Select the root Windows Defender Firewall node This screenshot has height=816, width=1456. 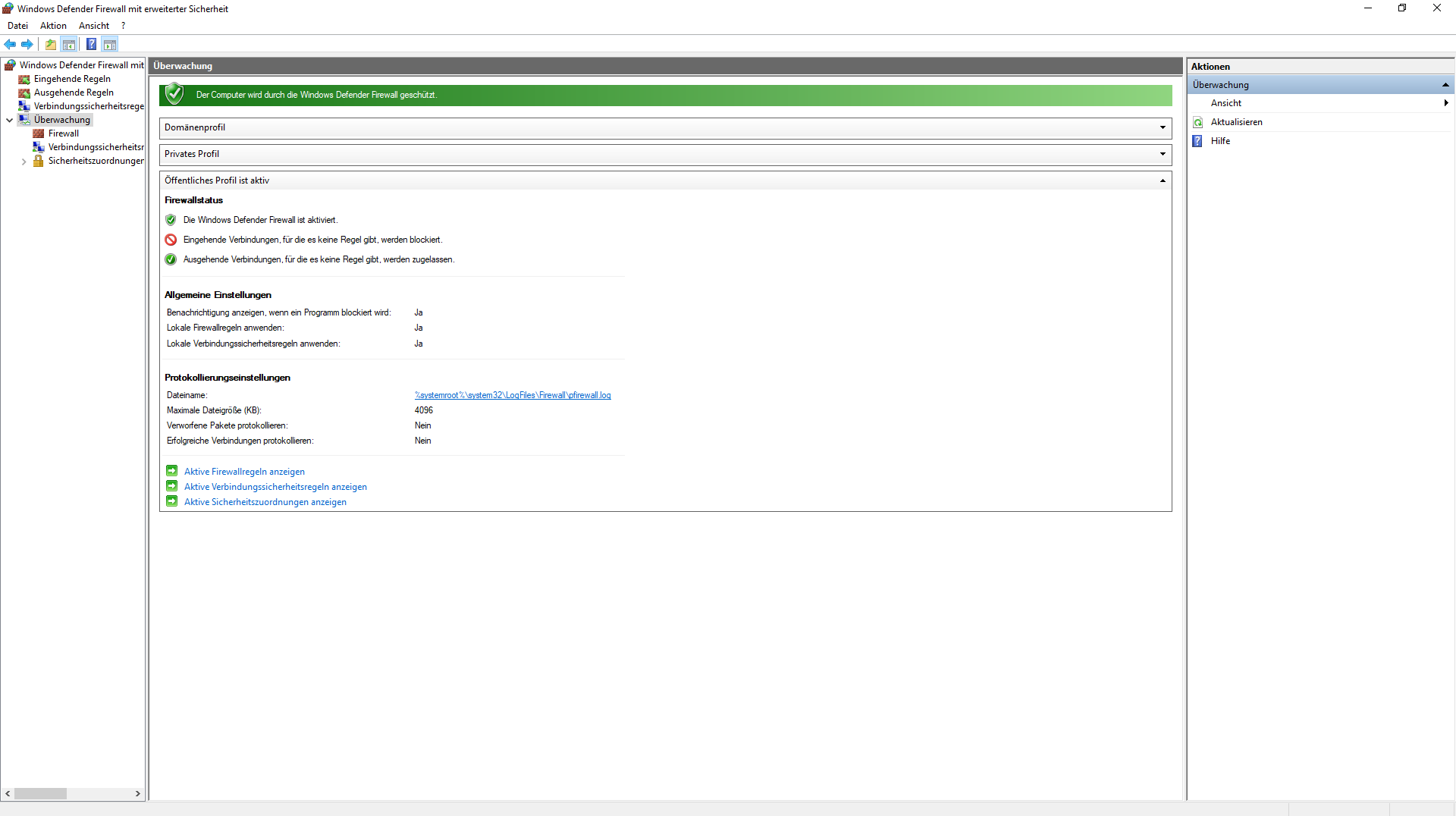[x=82, y=65]
